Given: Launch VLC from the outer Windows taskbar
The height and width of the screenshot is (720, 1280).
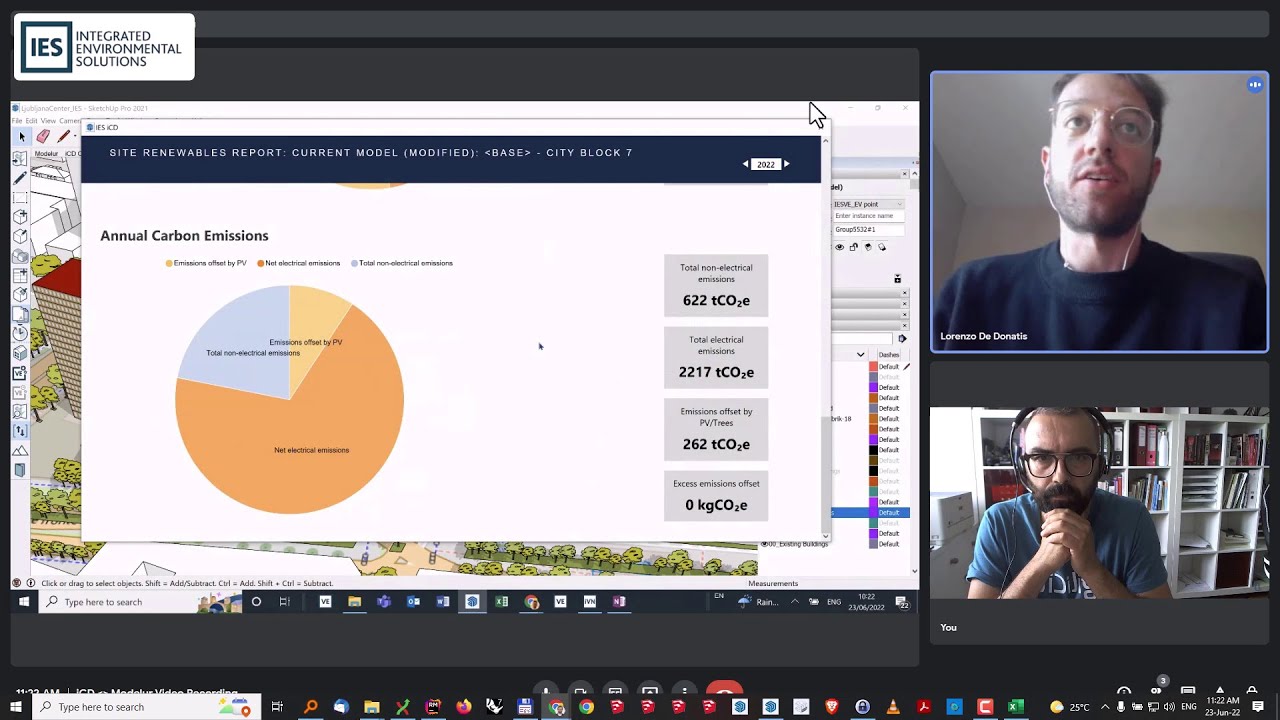Looking at the screenshot, I should 893,707.
